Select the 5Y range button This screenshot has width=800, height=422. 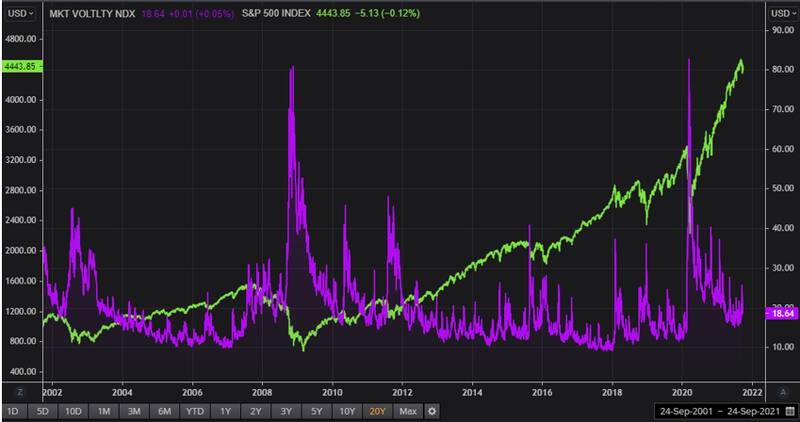point(316,411)
